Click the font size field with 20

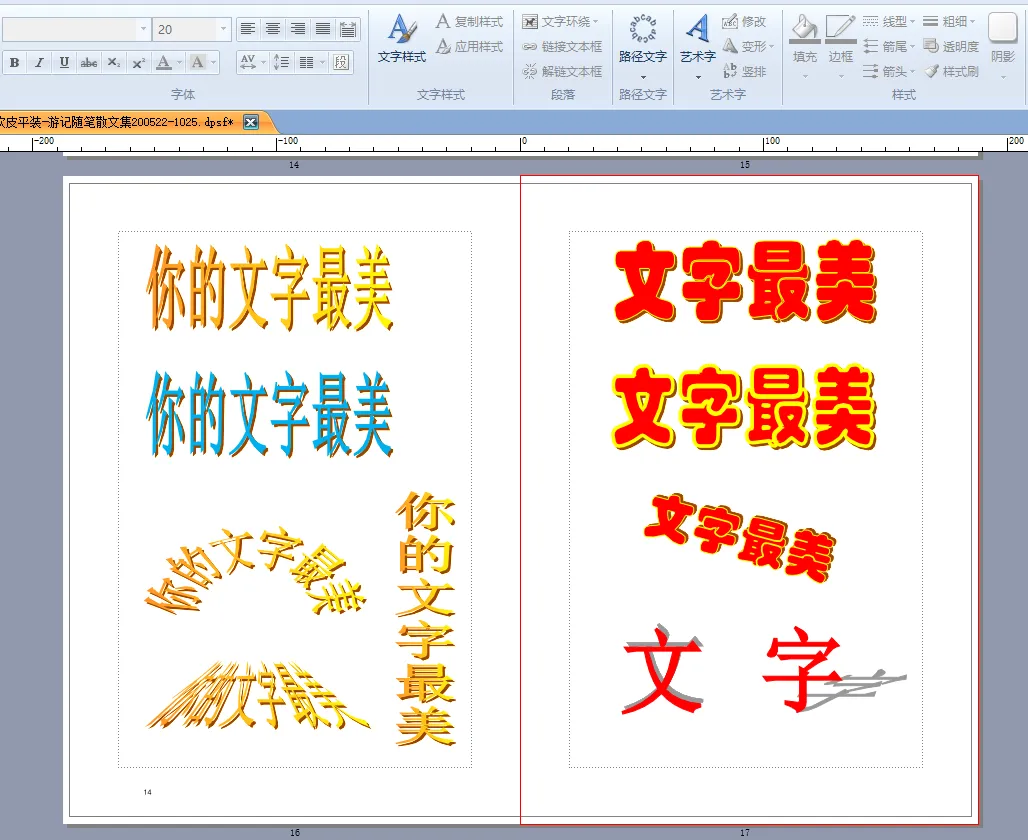185,29
